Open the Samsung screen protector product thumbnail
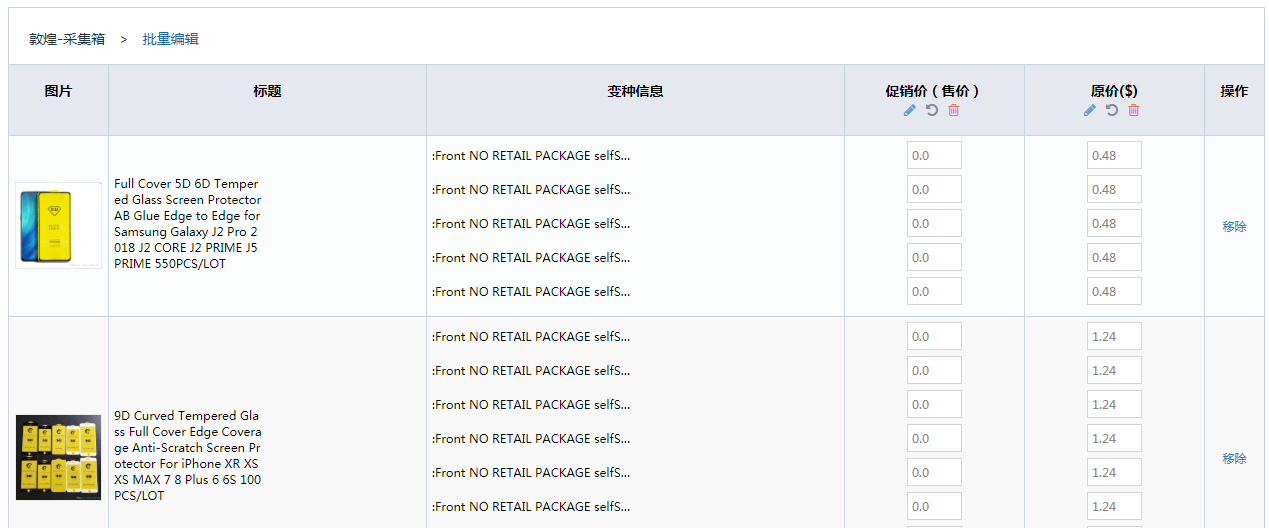Viewport: 1269px width, 528px height. [x=58, y=225]
